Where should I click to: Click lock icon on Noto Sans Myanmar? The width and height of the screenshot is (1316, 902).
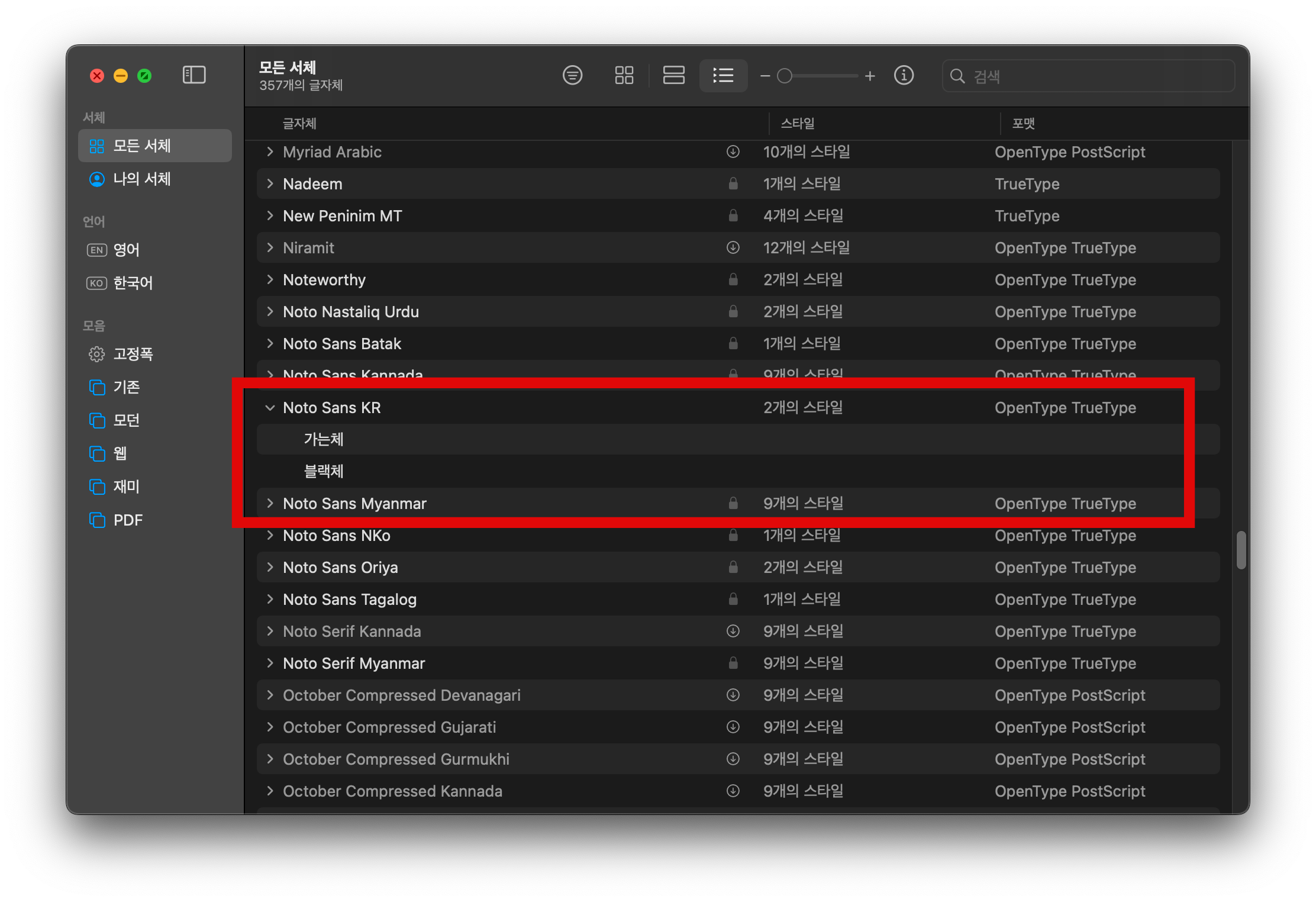[x=733, y=503]
